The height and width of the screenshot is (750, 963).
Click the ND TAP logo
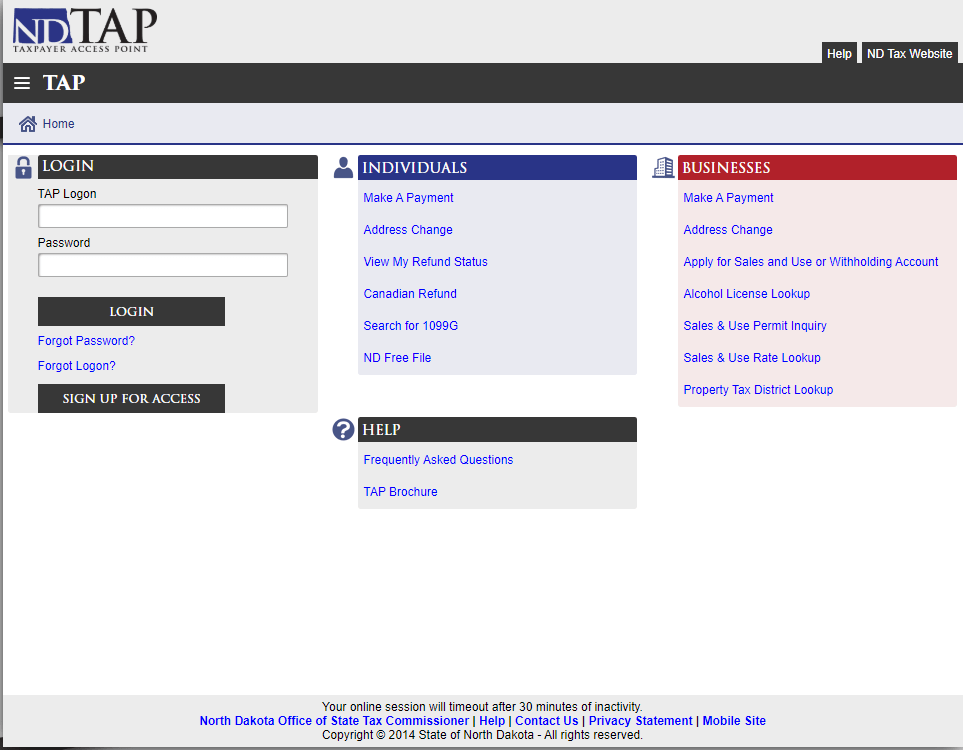pyautogui.click(x=85, y=30)
